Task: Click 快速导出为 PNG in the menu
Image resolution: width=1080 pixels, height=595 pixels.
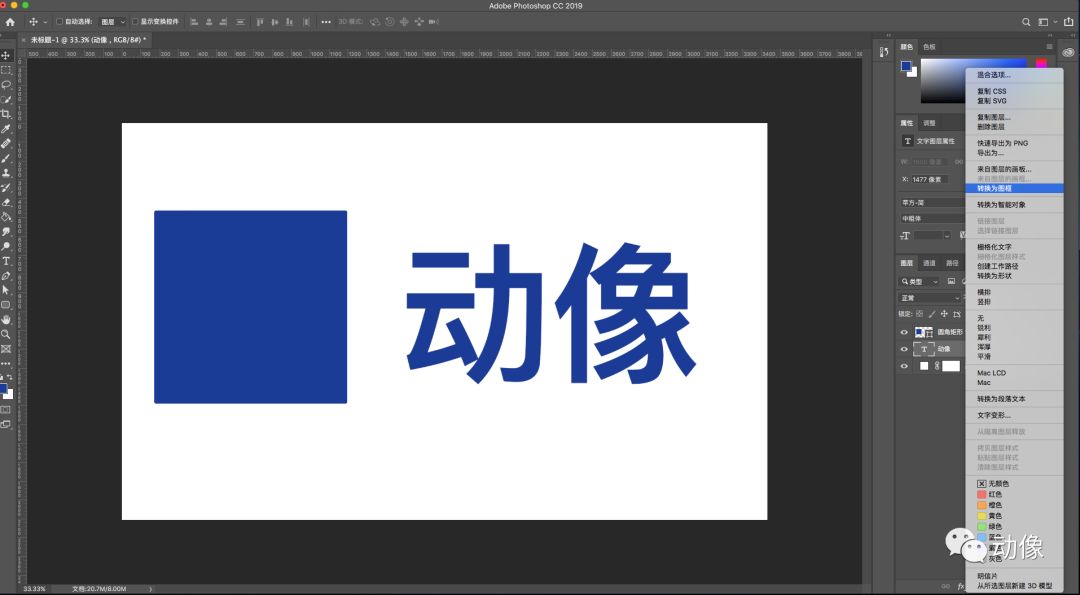Action: (x=1000, y=143)
